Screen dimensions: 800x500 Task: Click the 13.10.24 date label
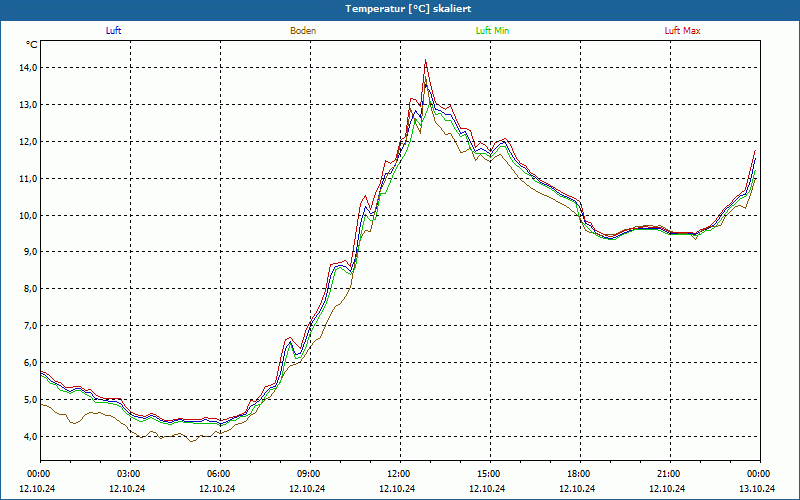(x=757, y=488)
